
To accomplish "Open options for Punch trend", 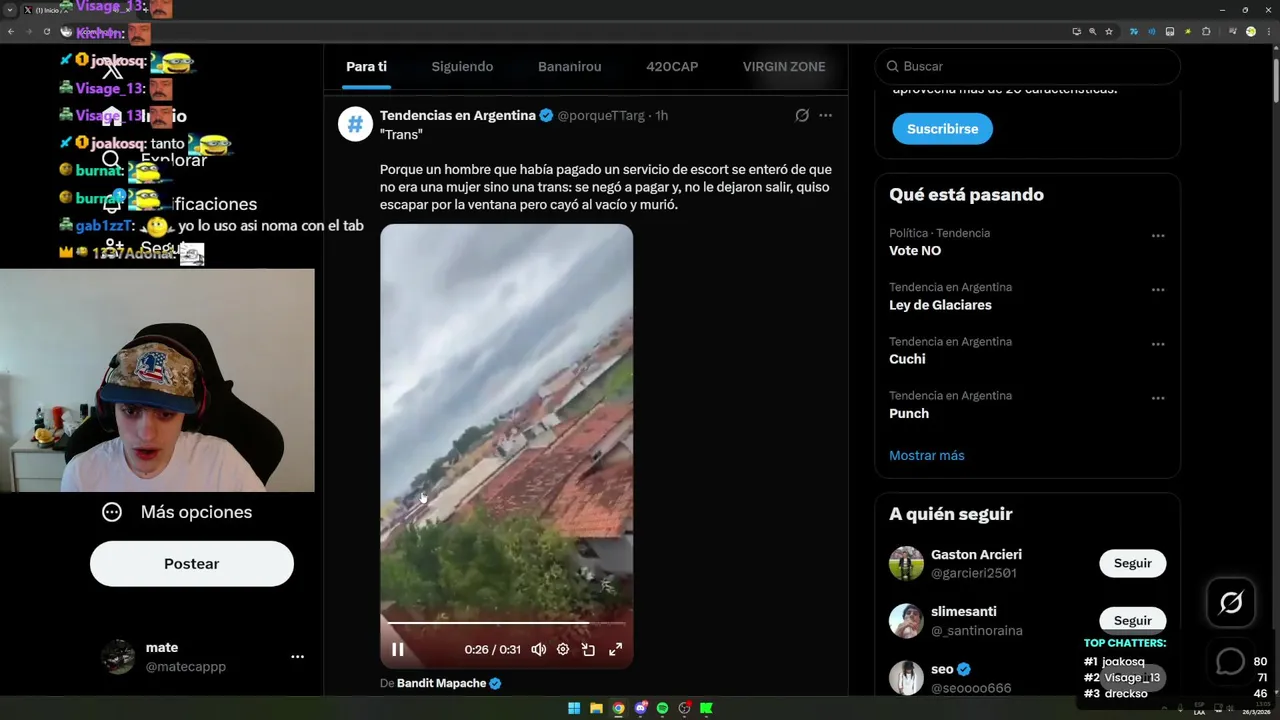I will (x=1158, y=398).
